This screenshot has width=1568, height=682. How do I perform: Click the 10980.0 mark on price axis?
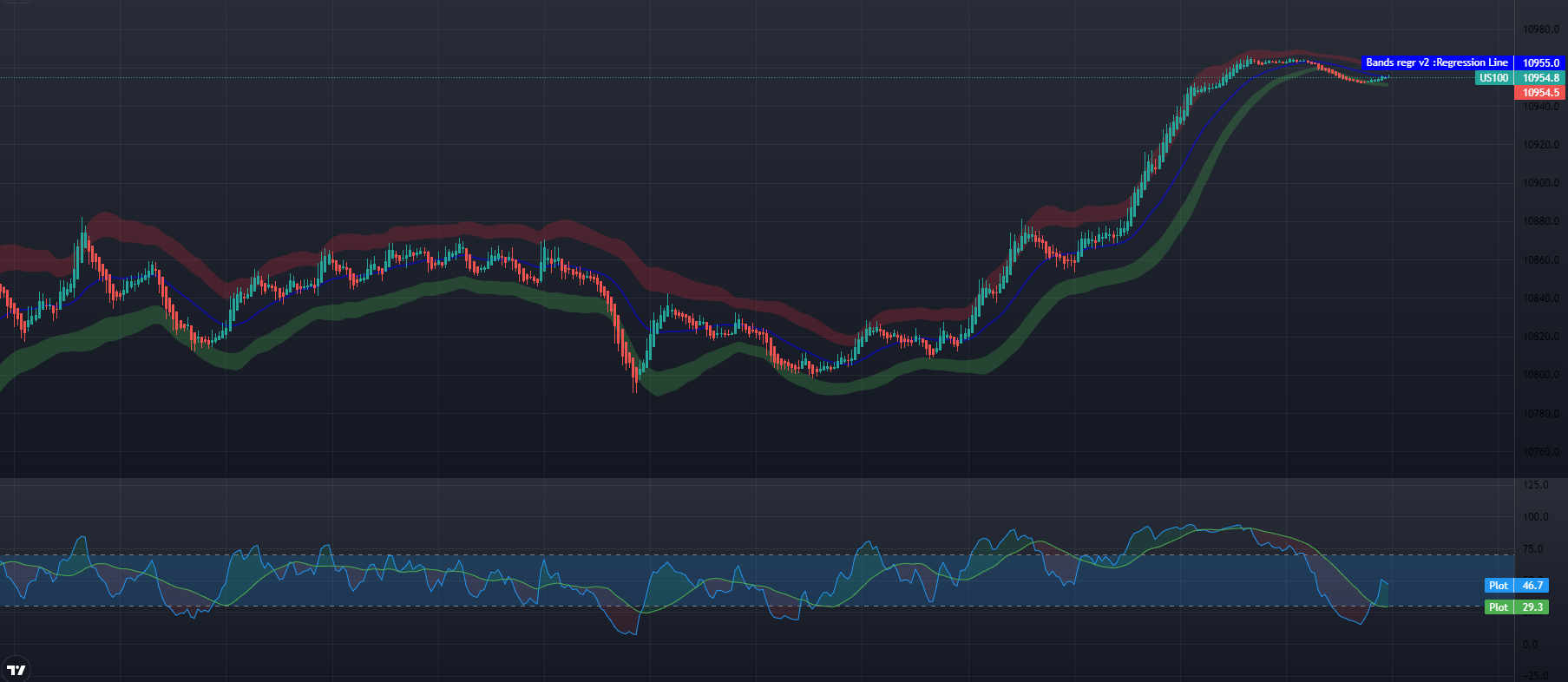click(x=1540, y=30)
